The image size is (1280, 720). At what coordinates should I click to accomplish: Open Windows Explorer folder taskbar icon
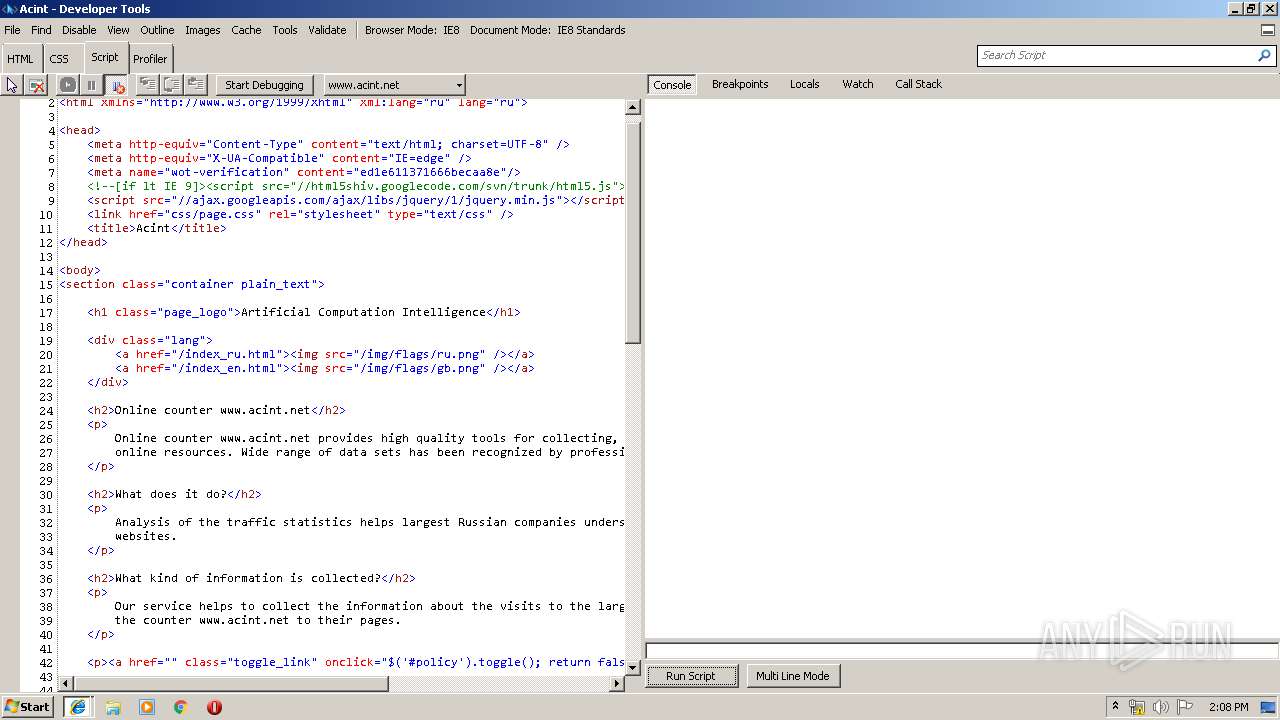coord(112,707)
